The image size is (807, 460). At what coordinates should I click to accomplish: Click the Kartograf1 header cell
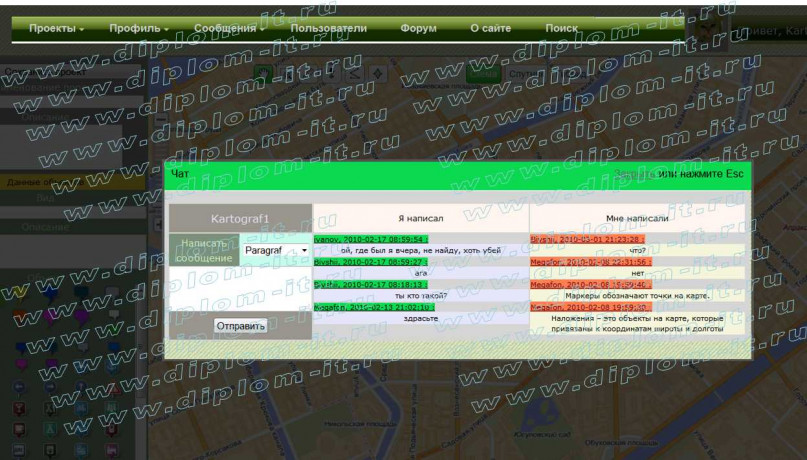pyautogui.click(x=240, y=218)
